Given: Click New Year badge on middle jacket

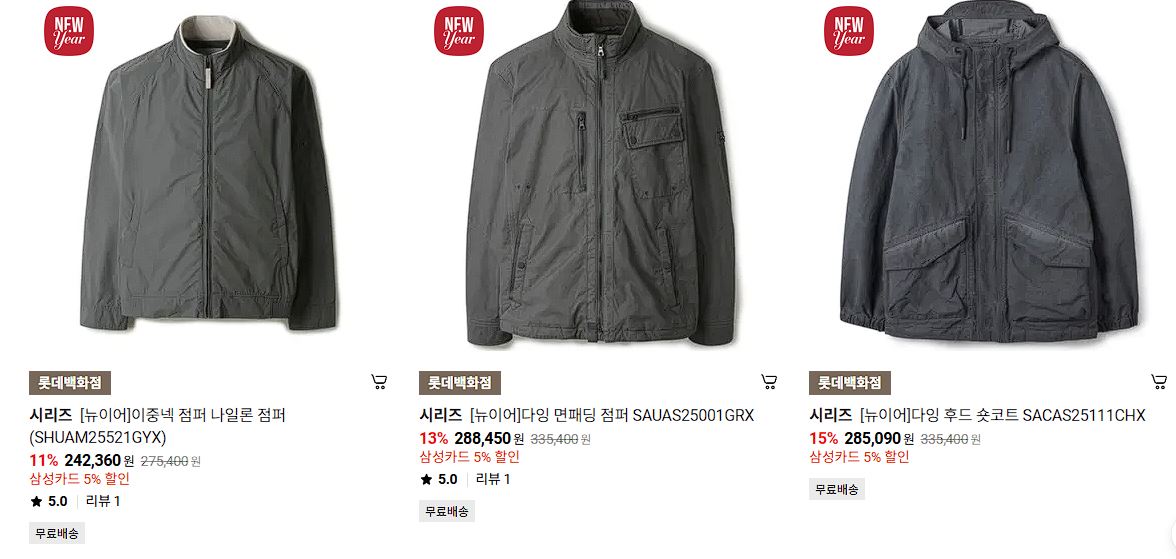Looking at the screenshot, I should (458, 31).
